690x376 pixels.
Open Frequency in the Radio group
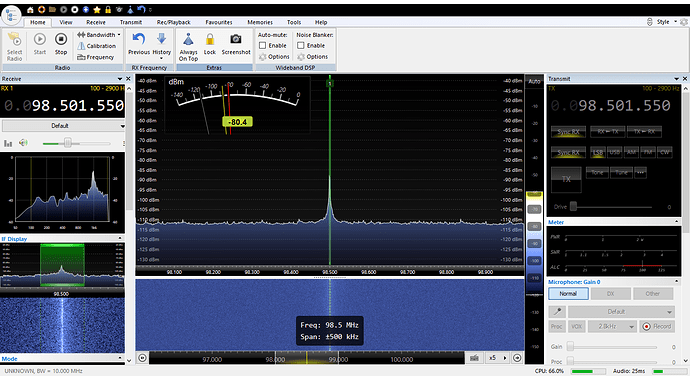pyautogui.click(x=95, y=57)
